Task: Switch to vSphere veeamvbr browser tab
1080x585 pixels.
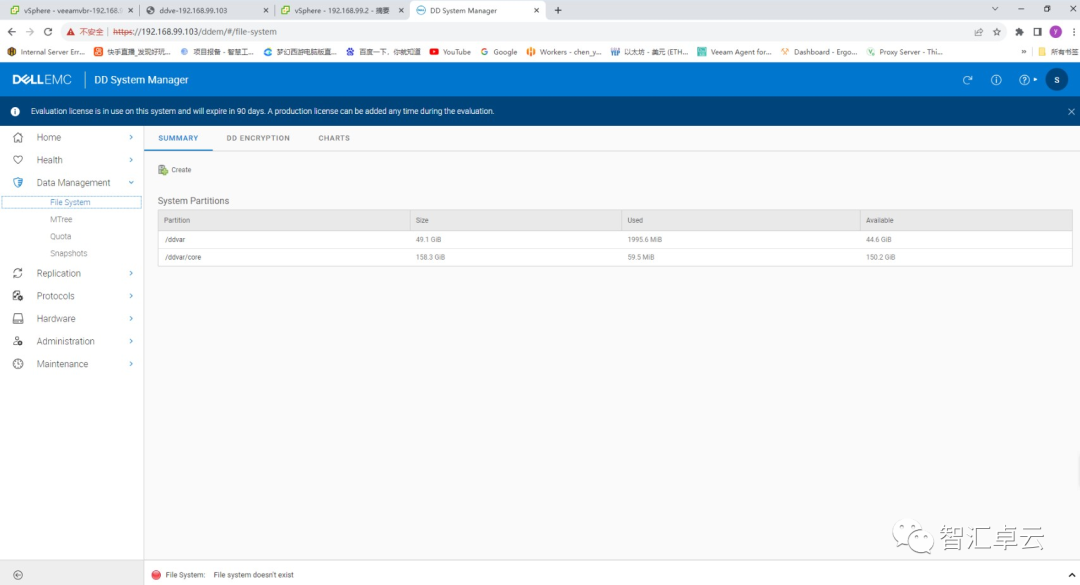Action: [71, 10]
